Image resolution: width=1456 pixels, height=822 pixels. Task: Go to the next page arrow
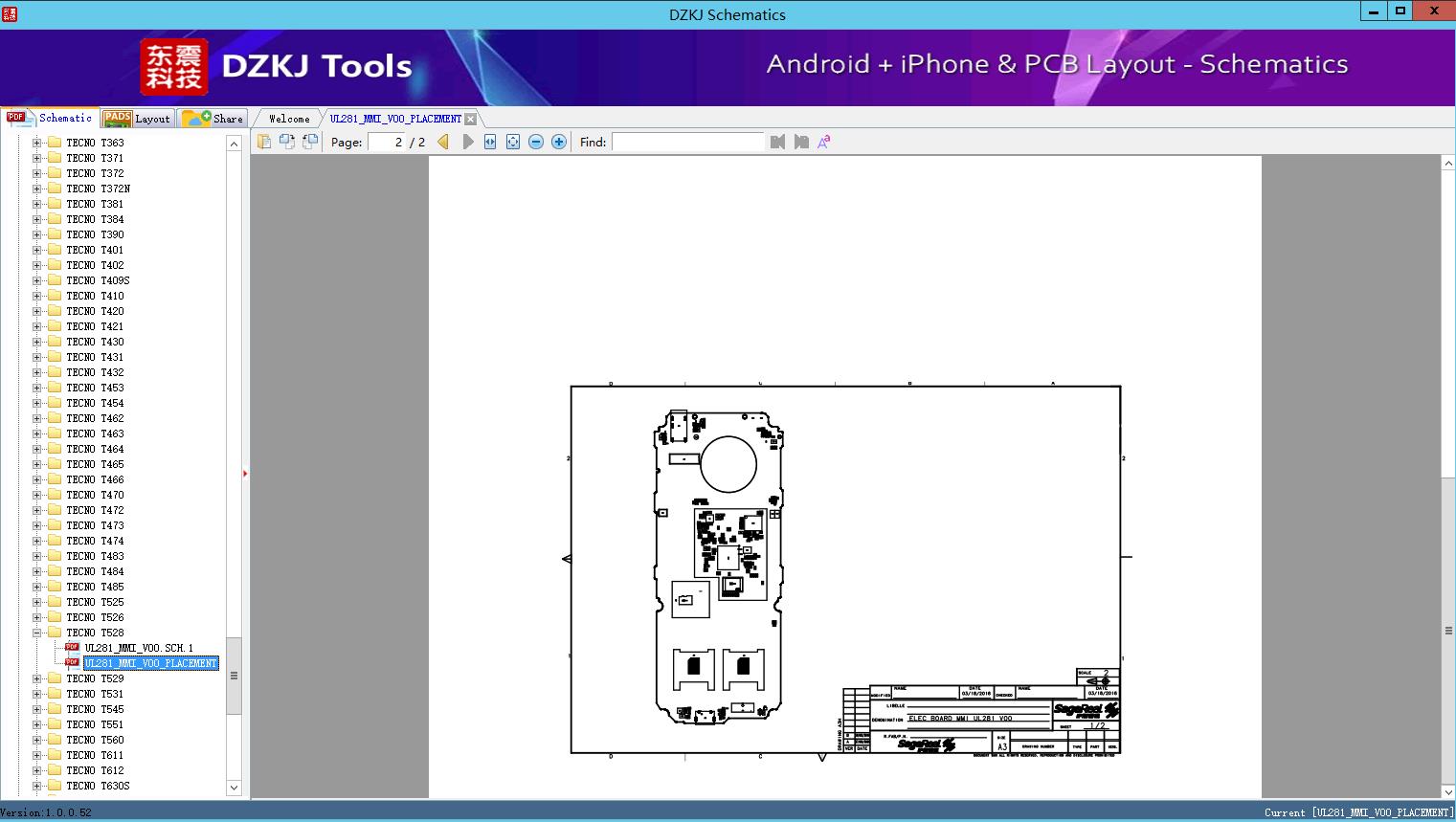pyautogui.click(x=467, y=142)
